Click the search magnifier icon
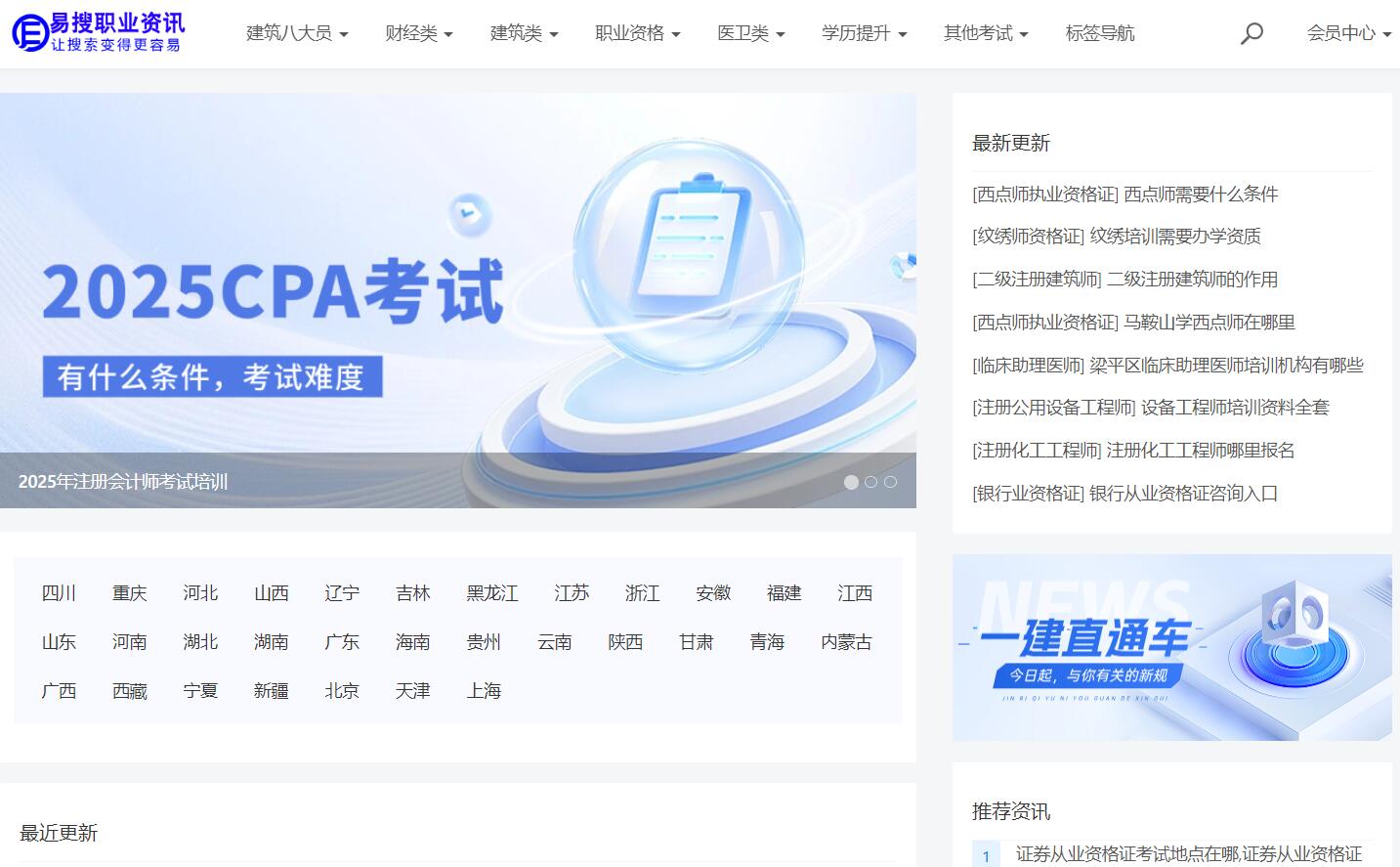Image resolution: width=1400 pixels, height=867 pixels. 1252,34
